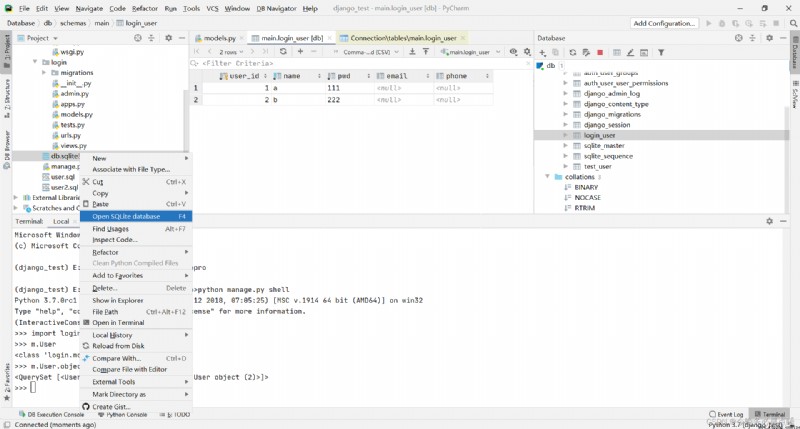The image size is (800, 429).
Task: Select cell with value 222
Action: 349,99
